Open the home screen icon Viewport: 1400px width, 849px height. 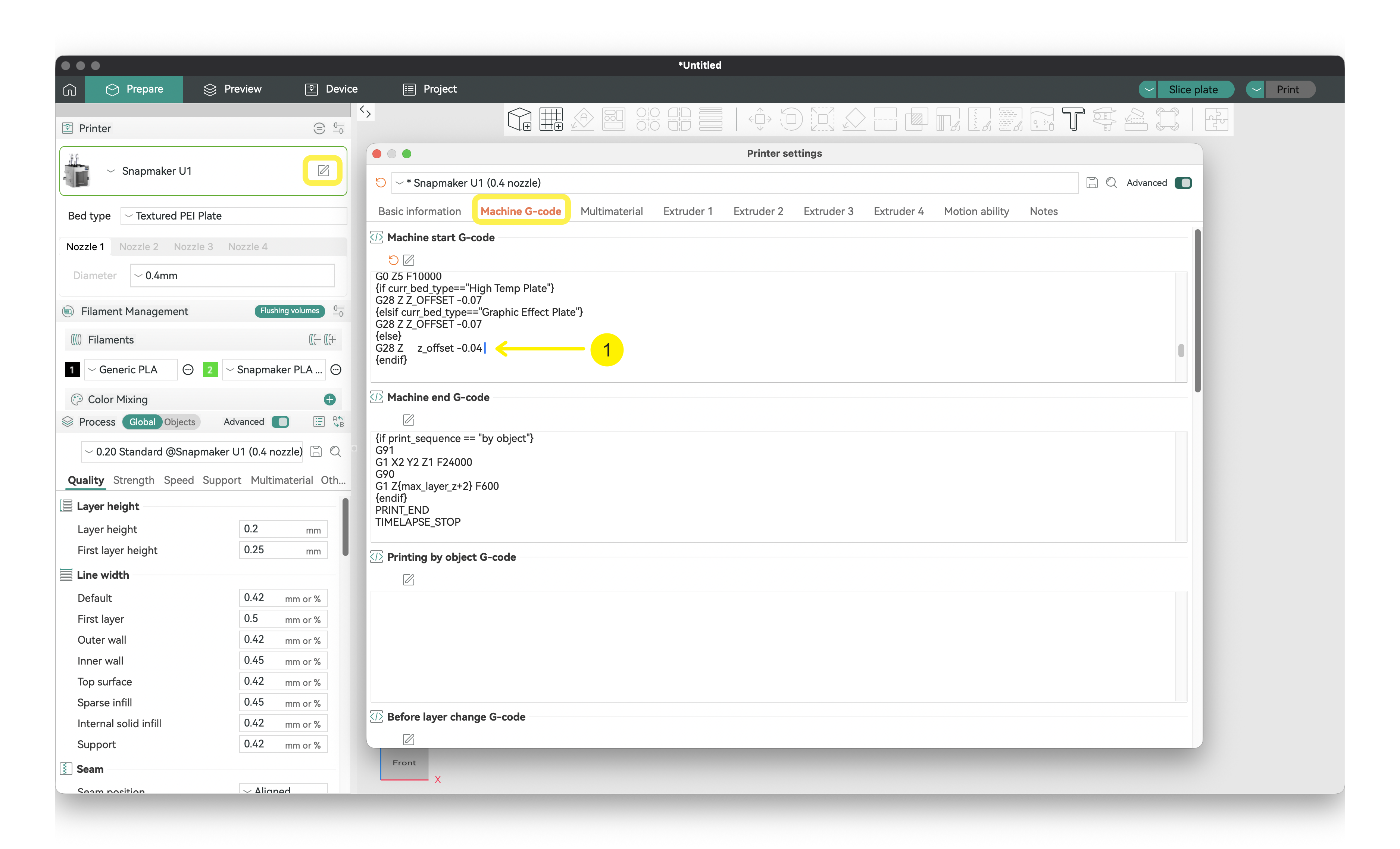[x=69, y=89]
